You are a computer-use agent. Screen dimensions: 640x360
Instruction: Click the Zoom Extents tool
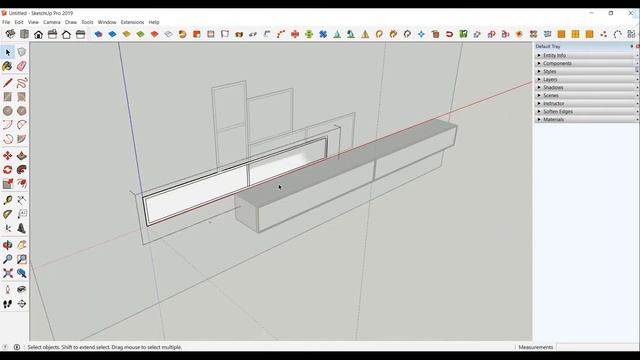(x=8, y=273)
